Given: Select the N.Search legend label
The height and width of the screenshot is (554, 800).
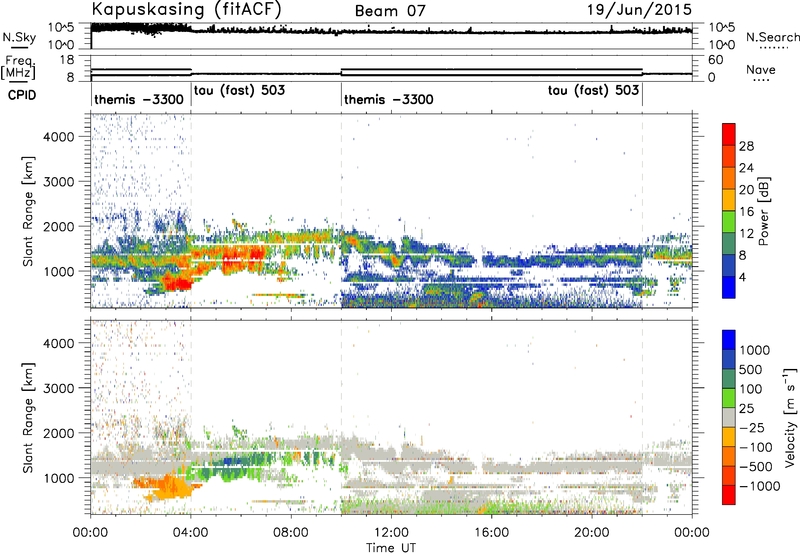Looking at the screenshot, I should point(772,37).
